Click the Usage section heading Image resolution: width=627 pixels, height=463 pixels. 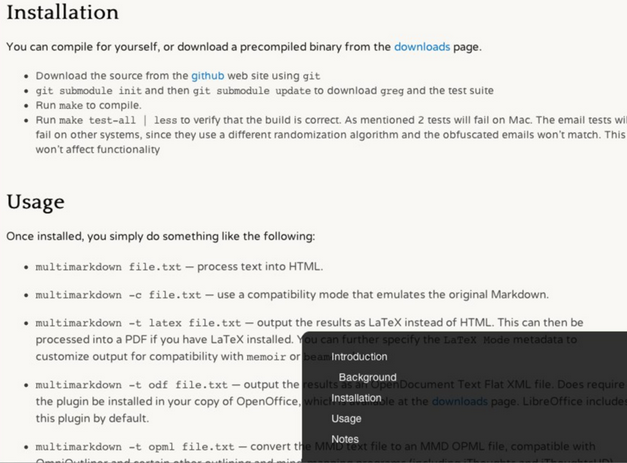click(36, 202)
